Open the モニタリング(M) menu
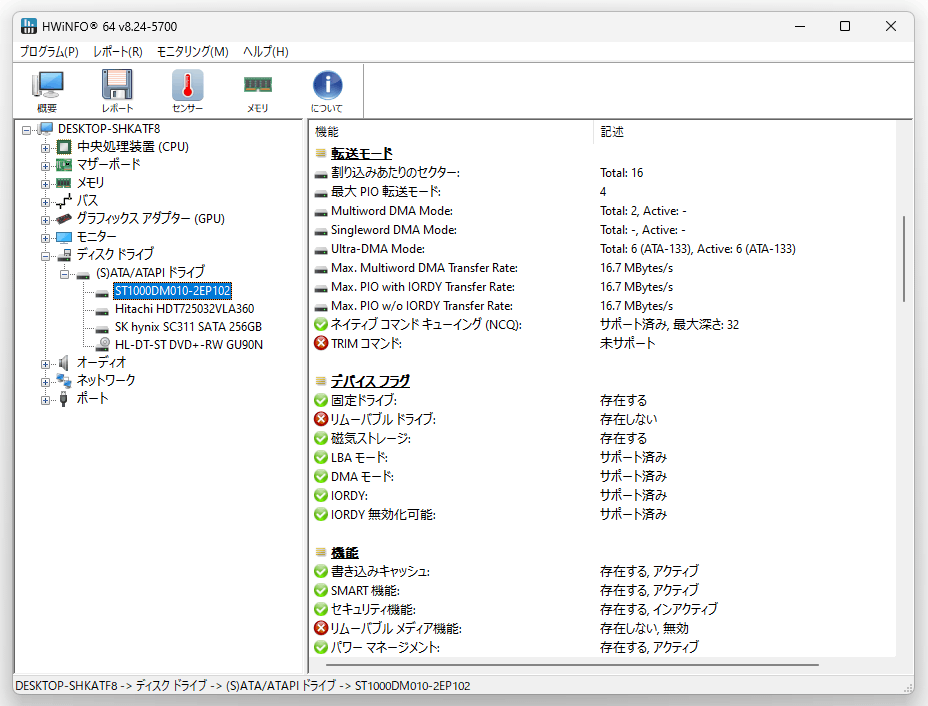Viewport: 928px width, 706px height. pos(192,51)
